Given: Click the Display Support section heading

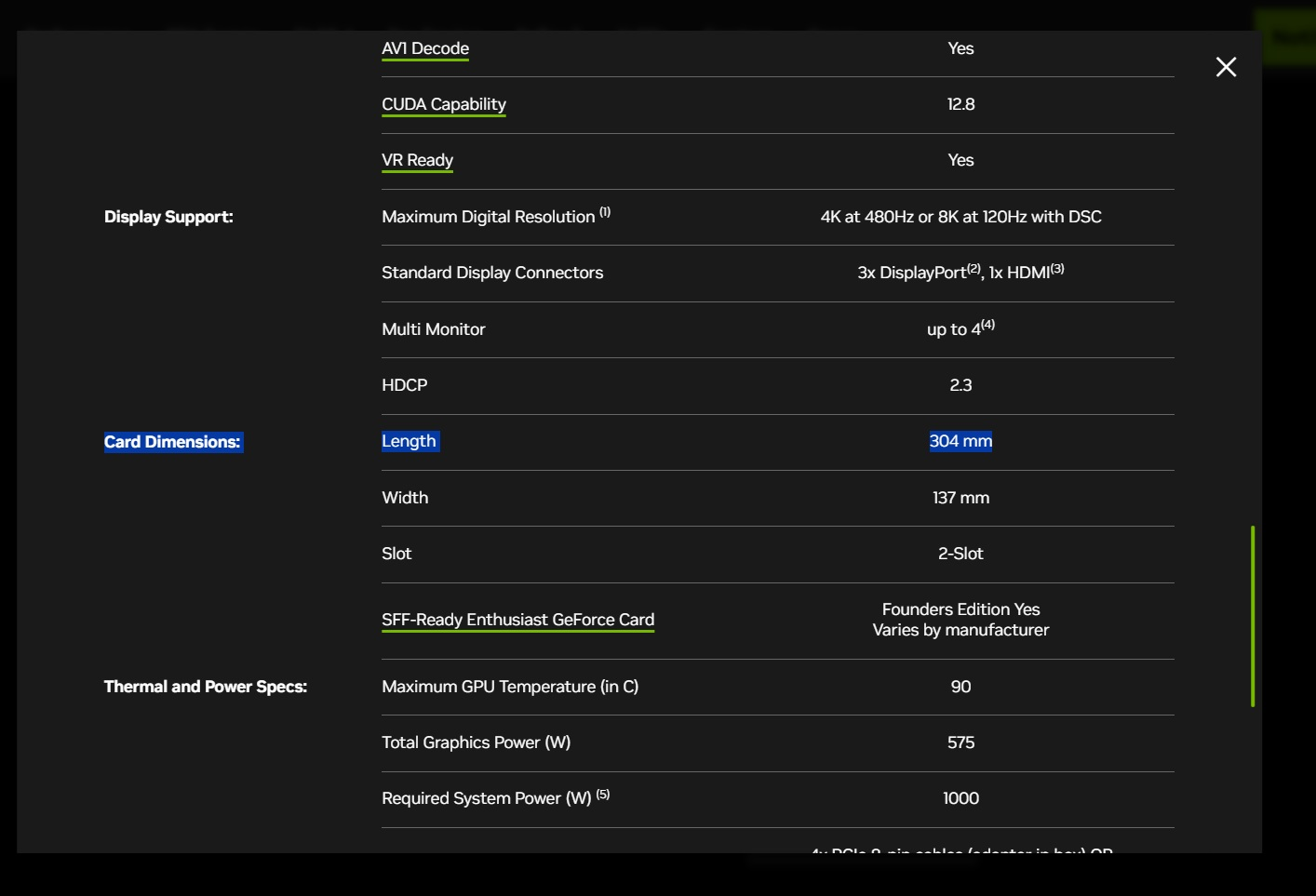Looking at the screenshot, I should (168, 217).
